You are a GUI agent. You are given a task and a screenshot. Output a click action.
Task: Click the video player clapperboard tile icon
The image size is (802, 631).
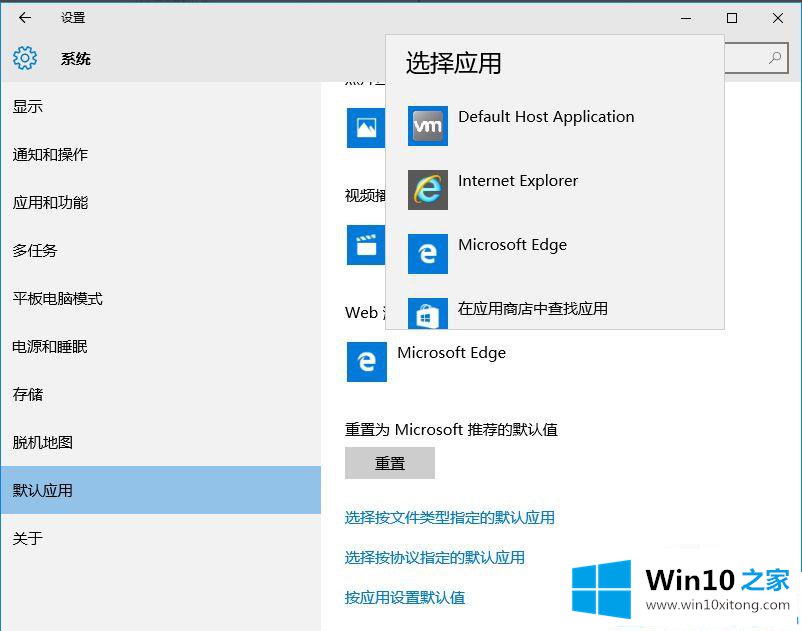(366, 245)
